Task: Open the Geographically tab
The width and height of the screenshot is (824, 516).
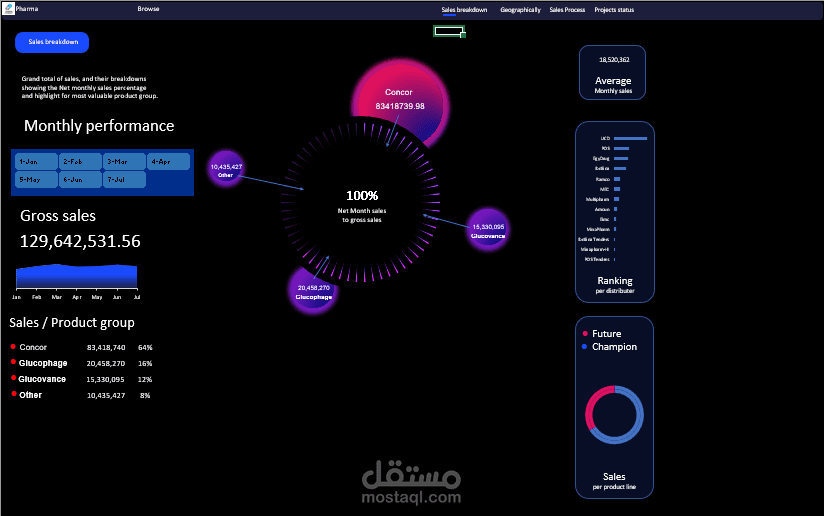Action: 520,10
